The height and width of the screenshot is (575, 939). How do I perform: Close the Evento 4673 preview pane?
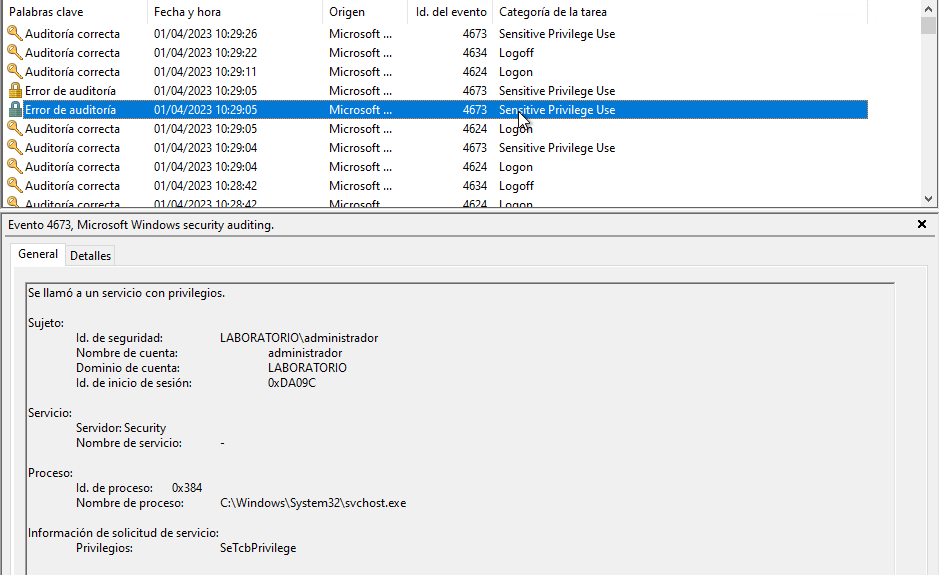coord(922,225)
